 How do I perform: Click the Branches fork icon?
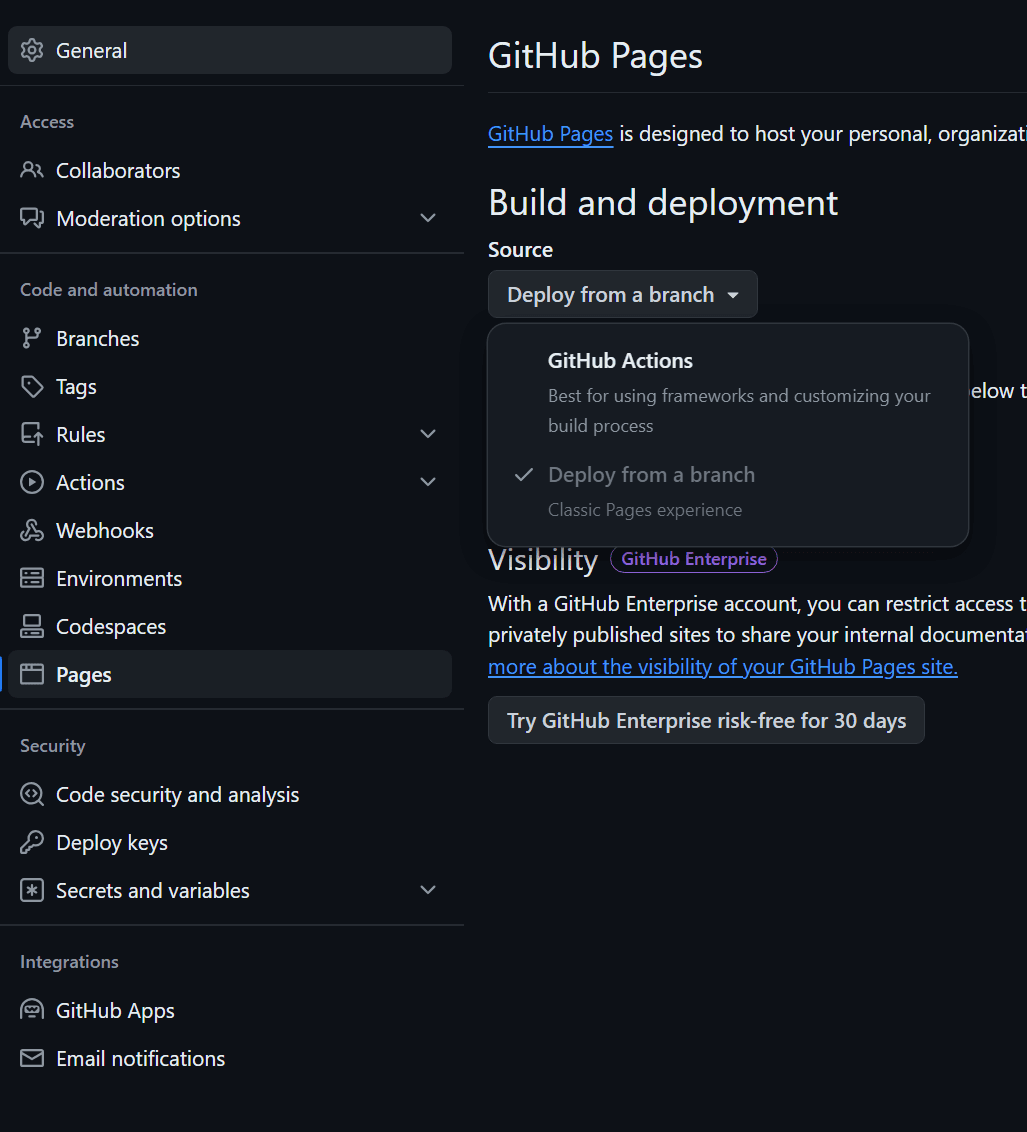pyautogui.click(x=31, y=338)
